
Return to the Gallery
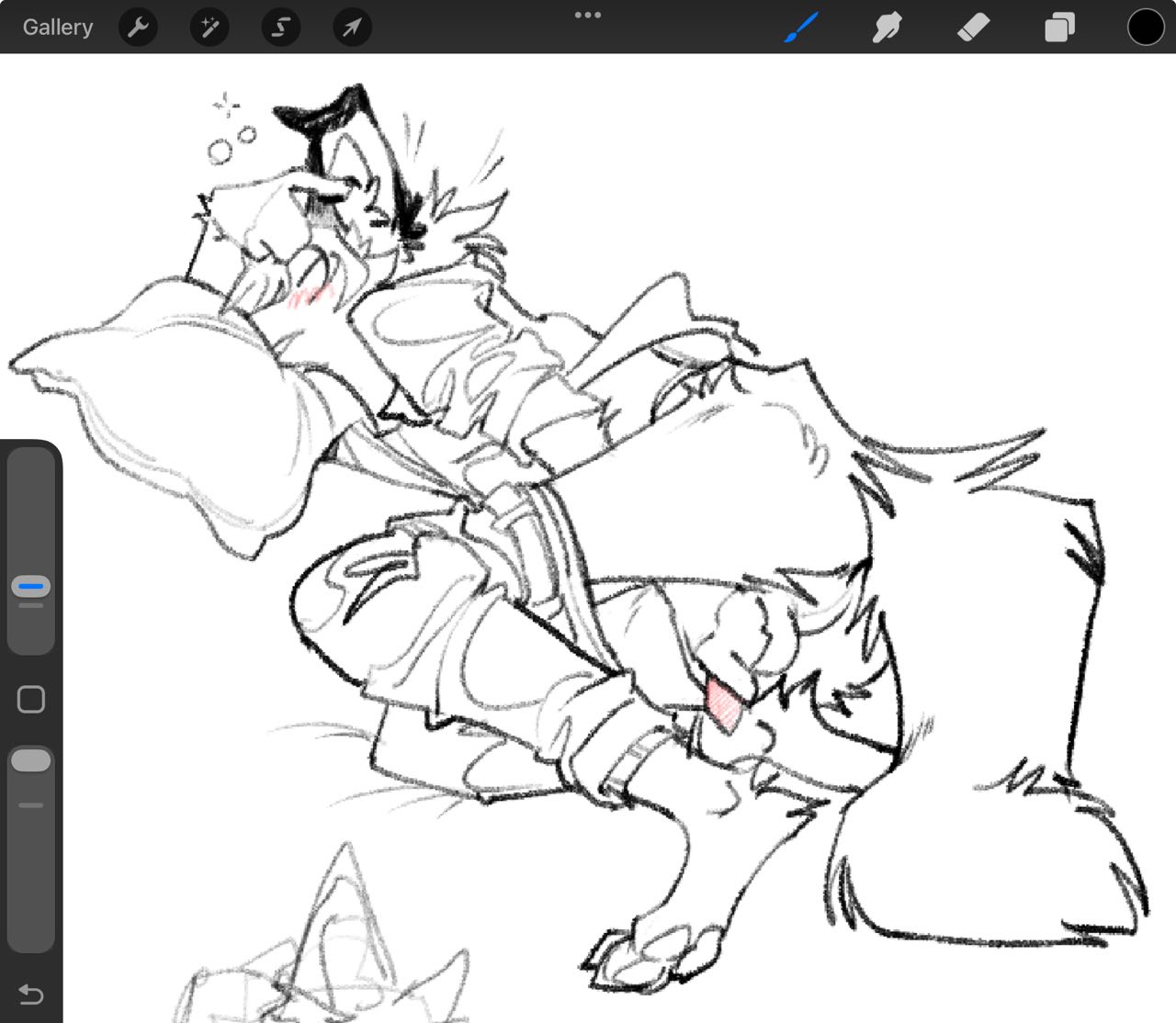click(58, 28)
